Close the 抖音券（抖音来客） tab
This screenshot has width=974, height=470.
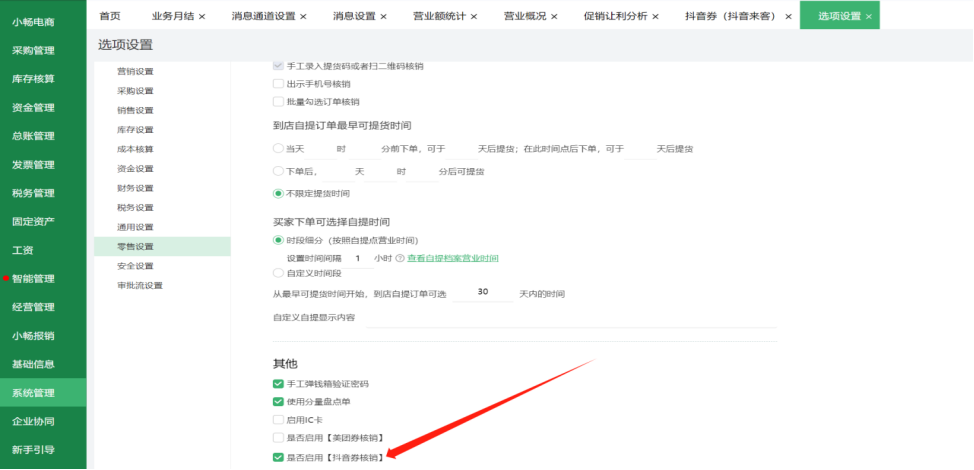tap(788, 17)
